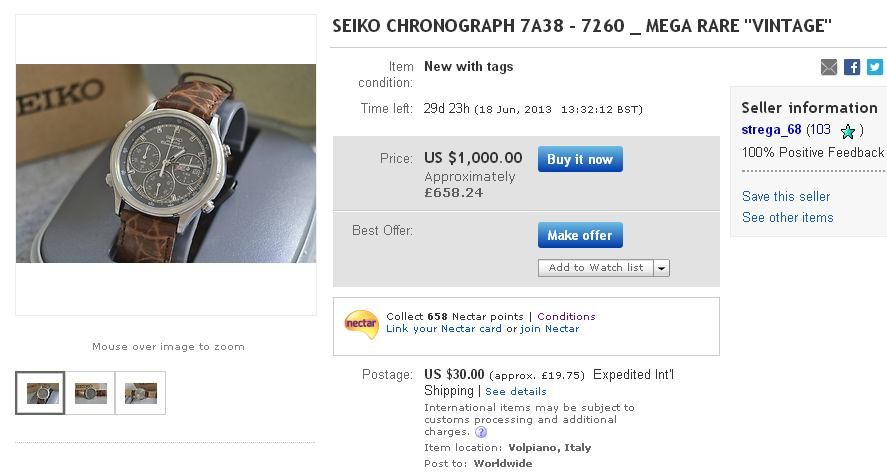Click Save this seller link
Screen dimensions: 887x474
(x=786, y=196)
